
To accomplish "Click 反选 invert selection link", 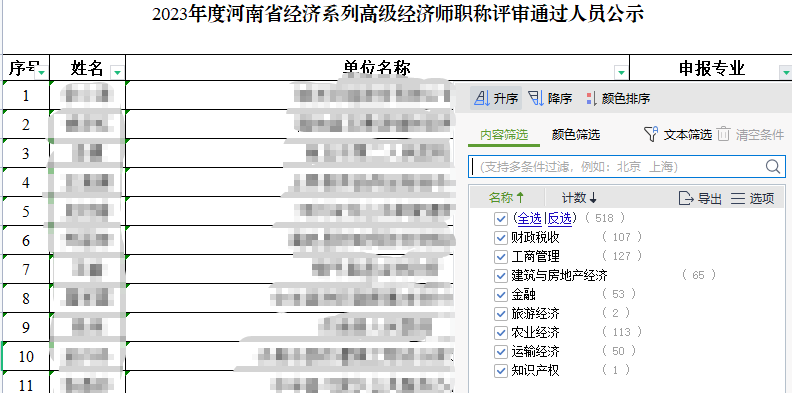I will [560, 218].
